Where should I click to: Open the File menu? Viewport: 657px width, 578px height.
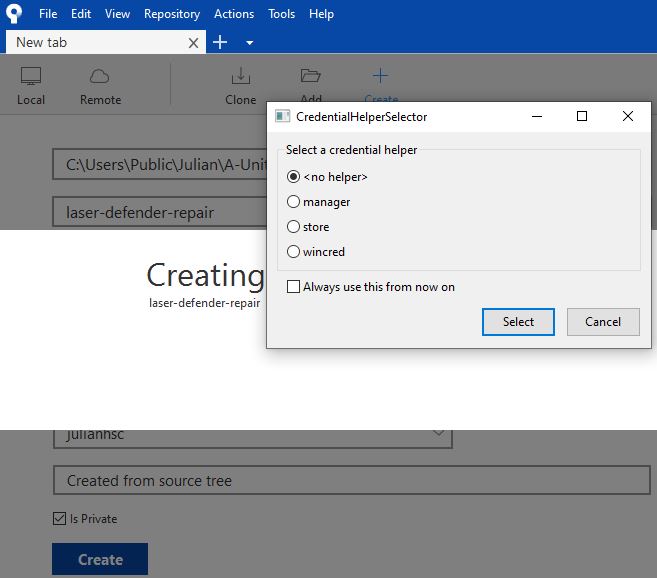point(48,14)
